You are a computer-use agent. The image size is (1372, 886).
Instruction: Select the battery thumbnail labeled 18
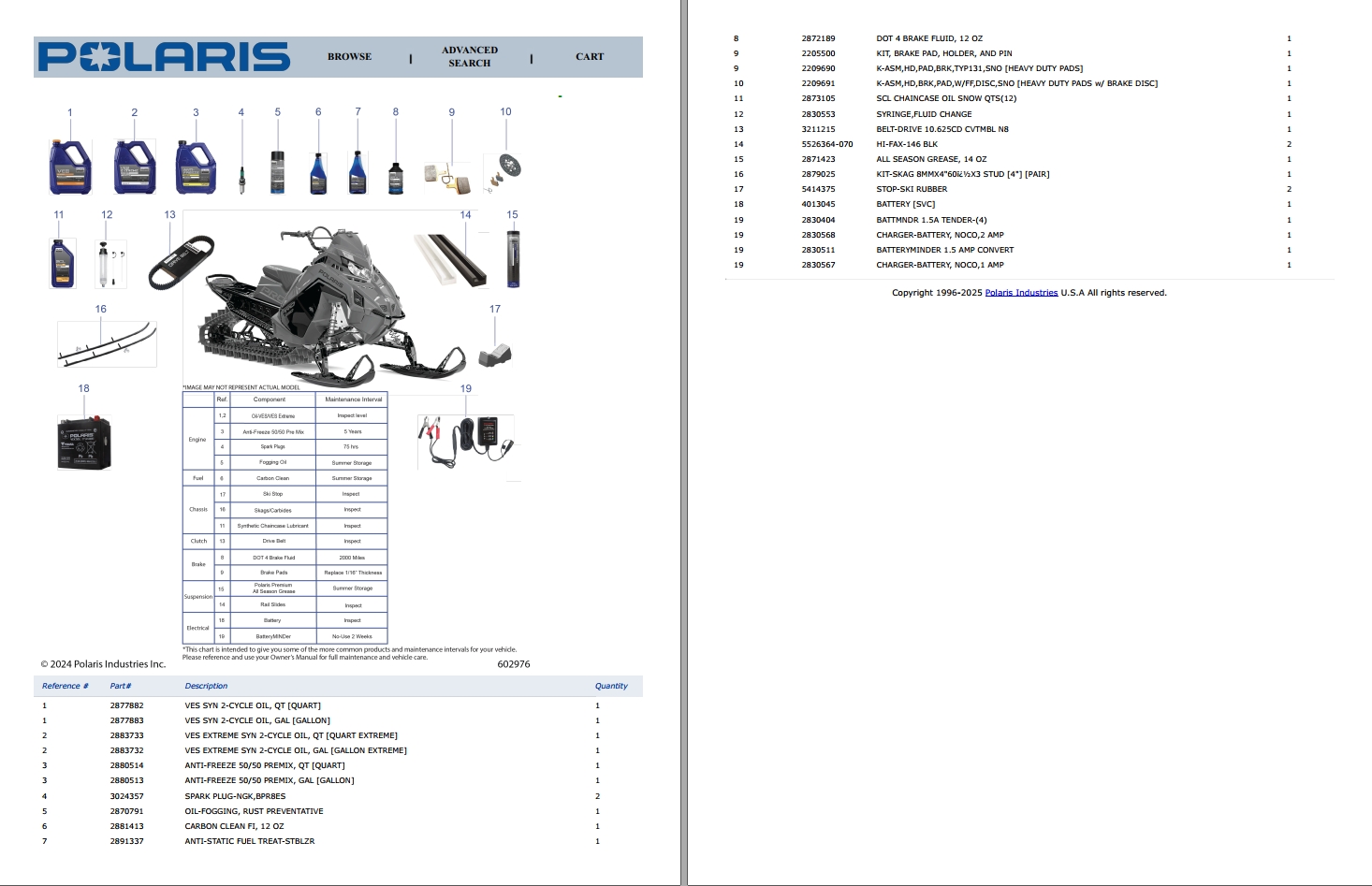83,442
